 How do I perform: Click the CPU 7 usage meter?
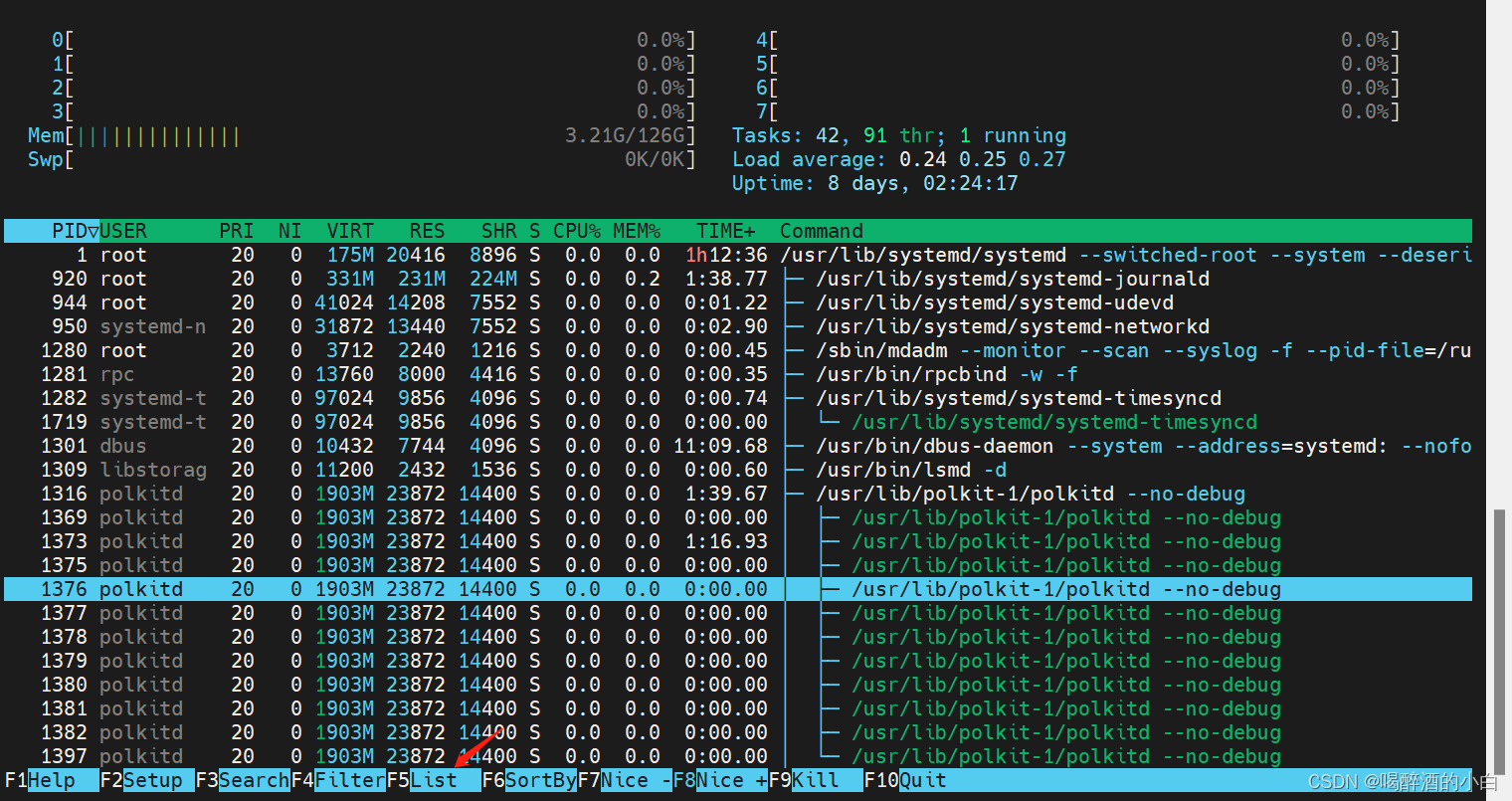click(1078, 111)
